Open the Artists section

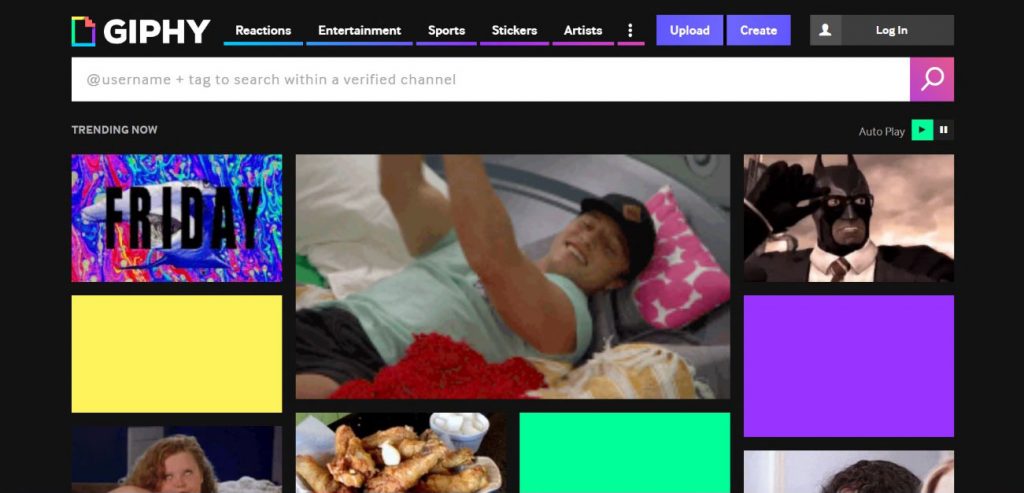click(x=583, y=30)
